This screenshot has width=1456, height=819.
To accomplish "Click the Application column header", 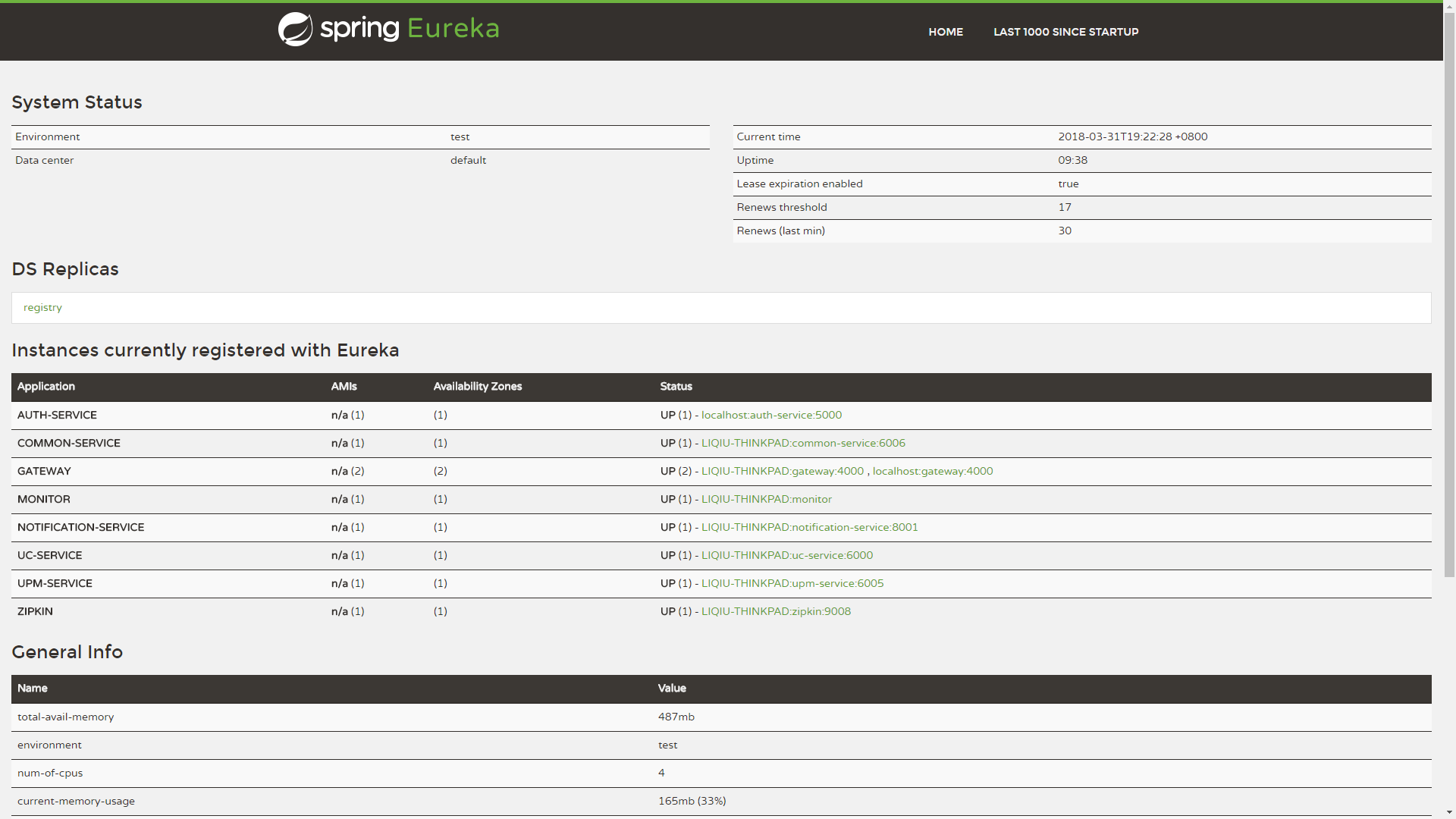I will [x=46, y=387].
